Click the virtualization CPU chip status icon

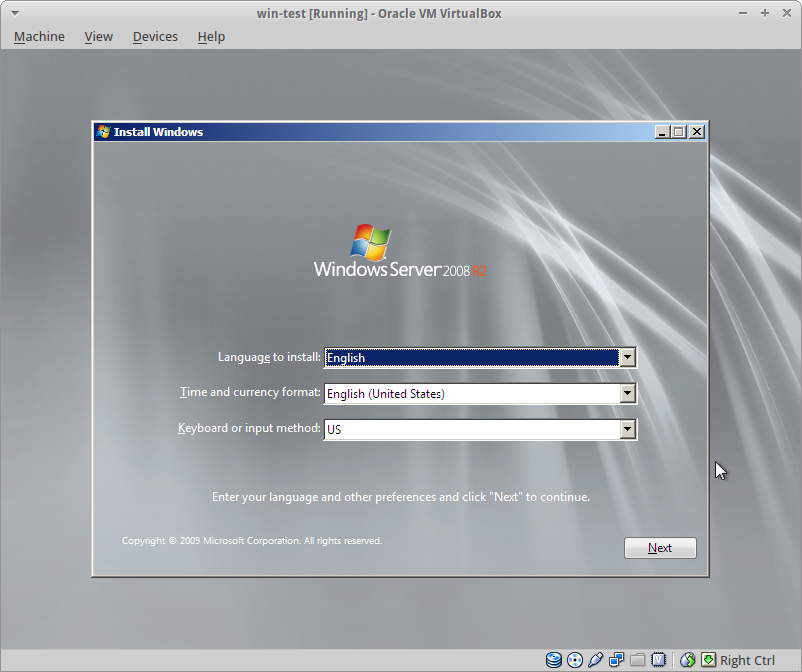[x=658, y=660]
